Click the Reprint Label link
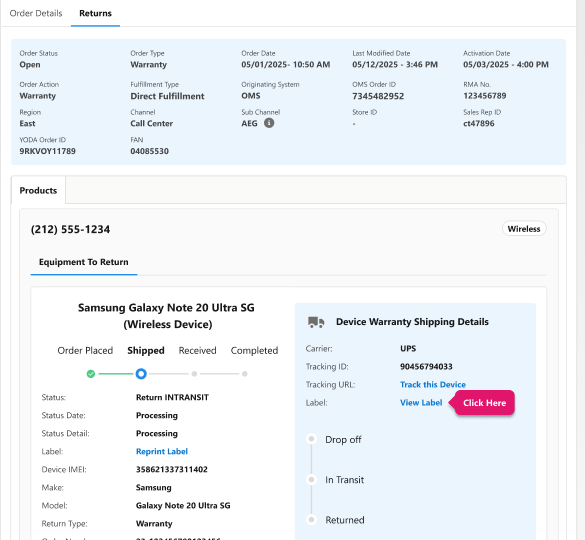 tap(162, 451)
